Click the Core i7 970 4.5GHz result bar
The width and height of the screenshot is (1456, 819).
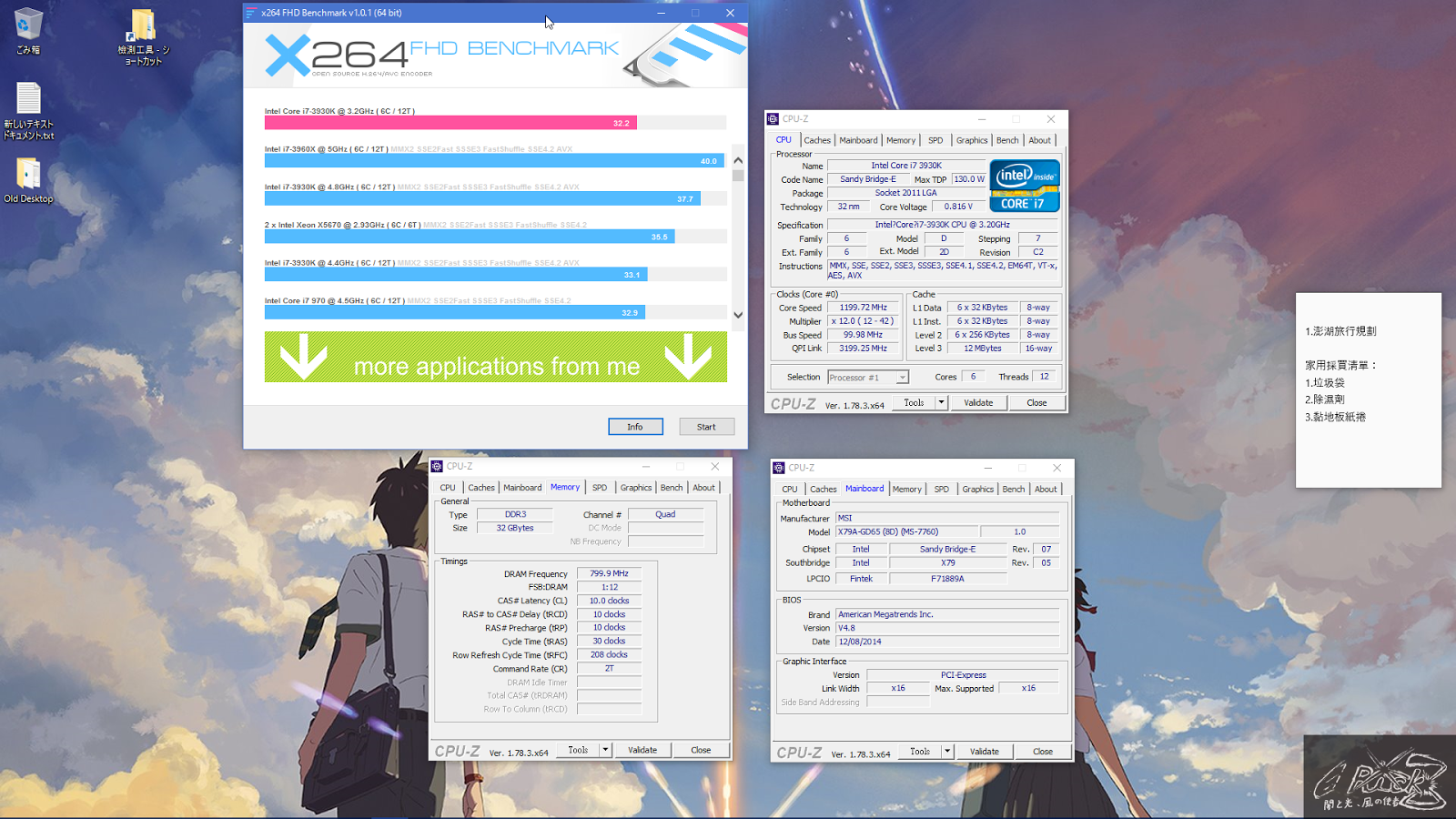(455, 312)
